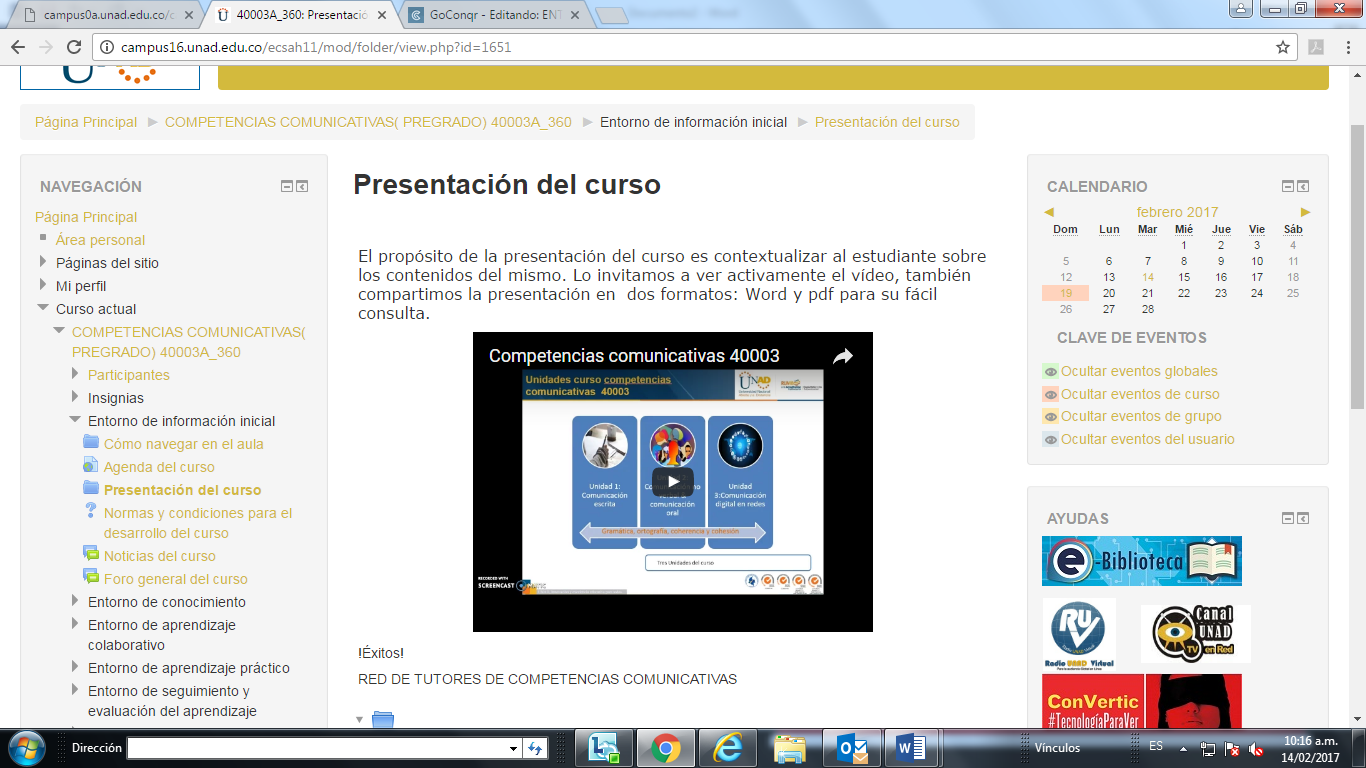
Task: Hide group events via Ocultar eventos de grupo
Action: pos(1140,416)
